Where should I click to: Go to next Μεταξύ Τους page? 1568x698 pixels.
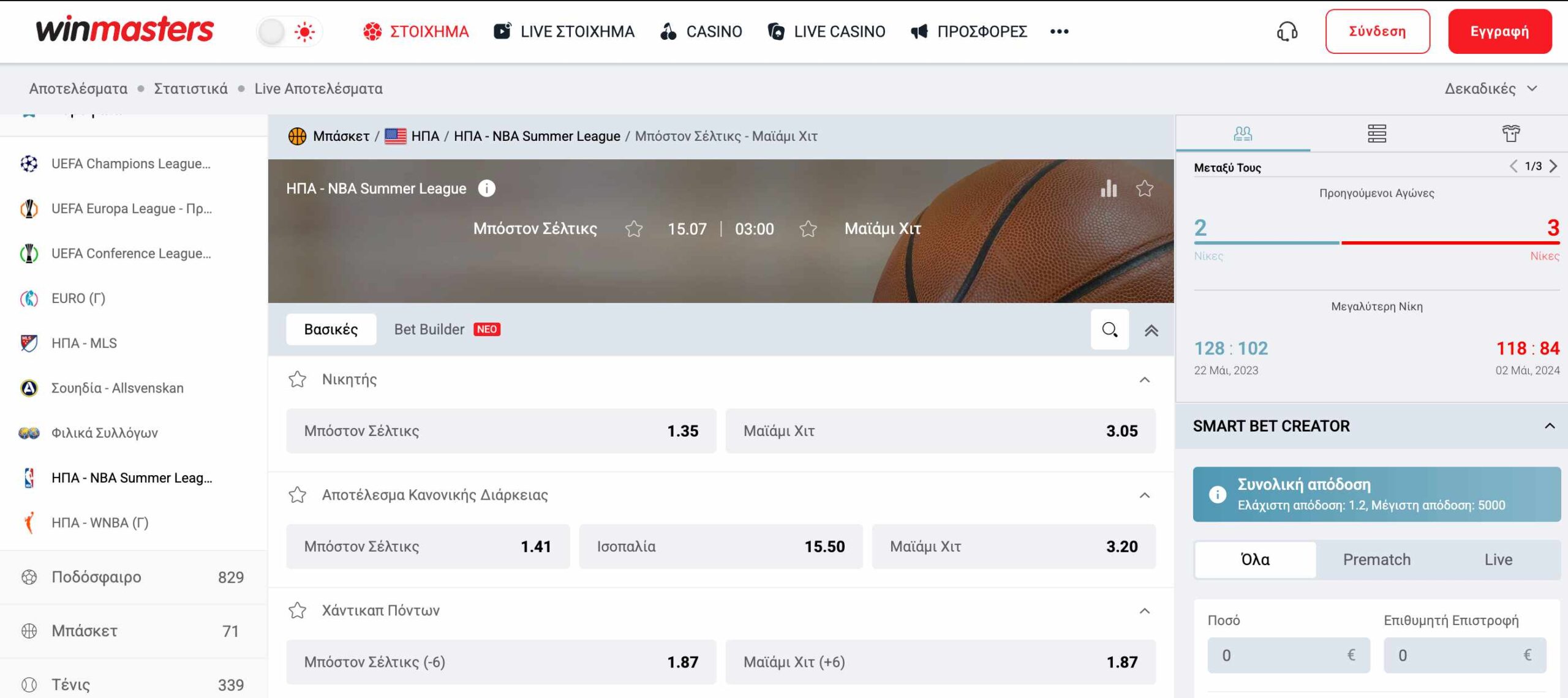1553,166
